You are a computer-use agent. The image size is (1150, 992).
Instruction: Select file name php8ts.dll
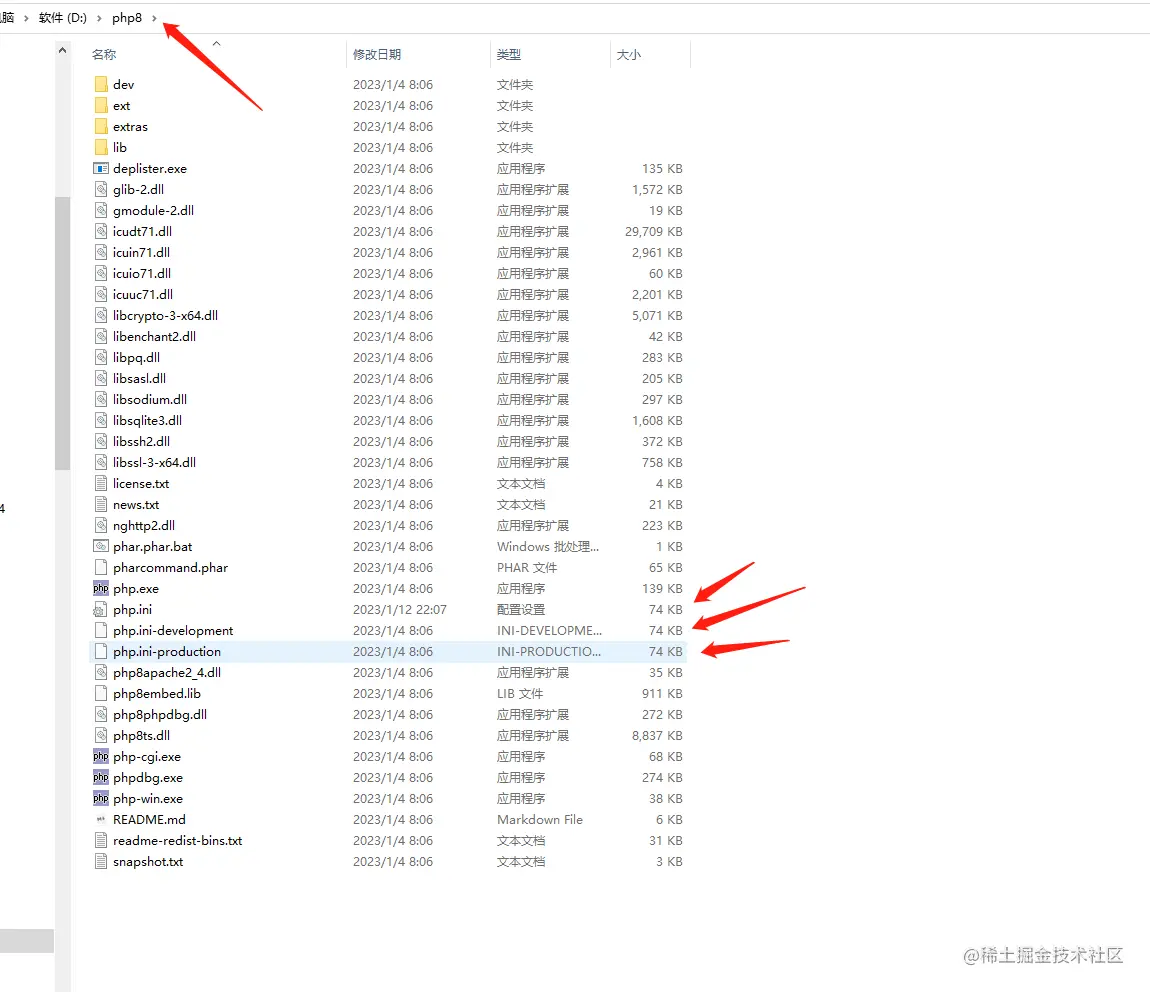(x=142, y=735)
